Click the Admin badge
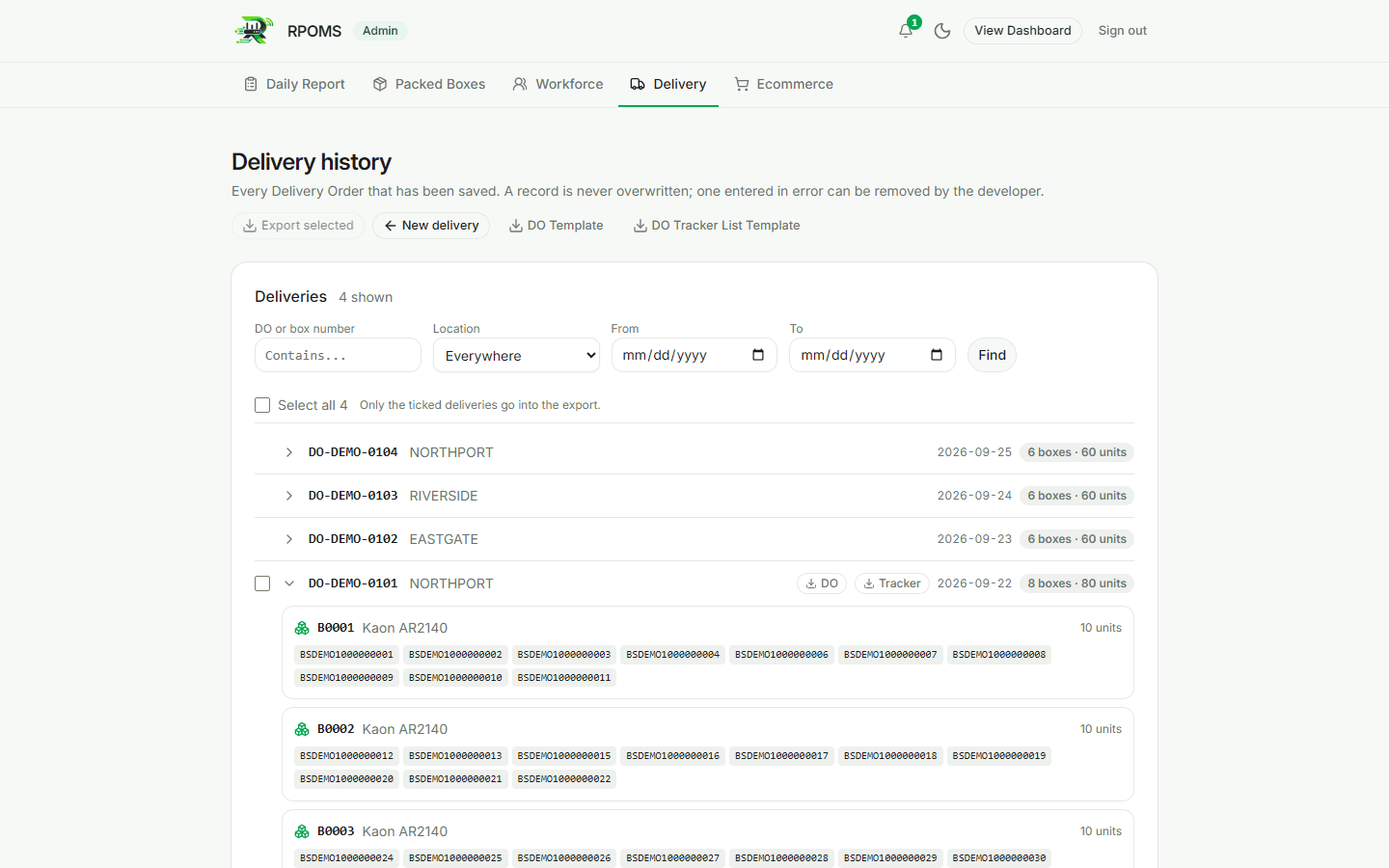Screen dimensions: 1389x868 [380, 31]
